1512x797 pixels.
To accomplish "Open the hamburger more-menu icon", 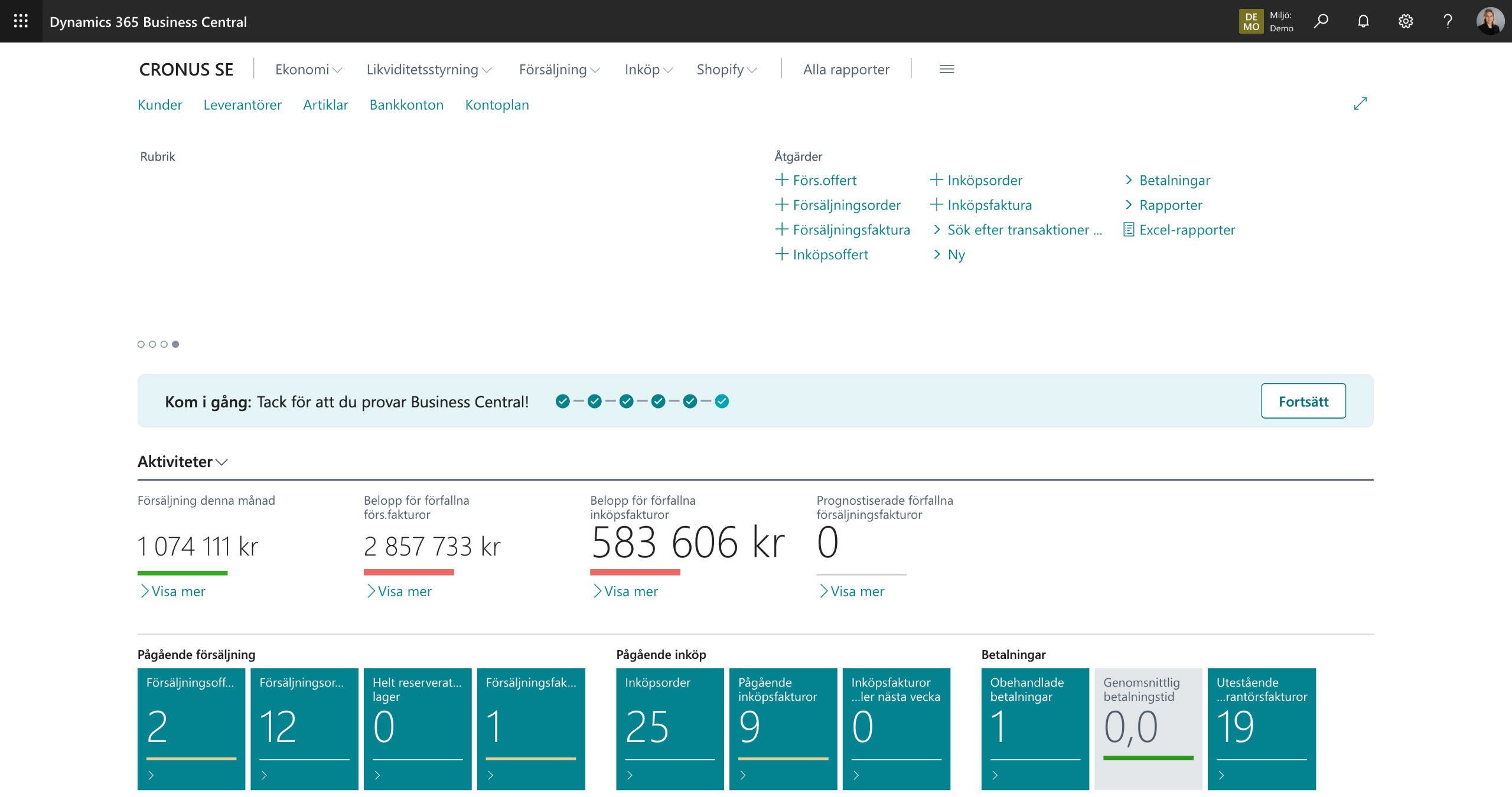I will [947, 69].
